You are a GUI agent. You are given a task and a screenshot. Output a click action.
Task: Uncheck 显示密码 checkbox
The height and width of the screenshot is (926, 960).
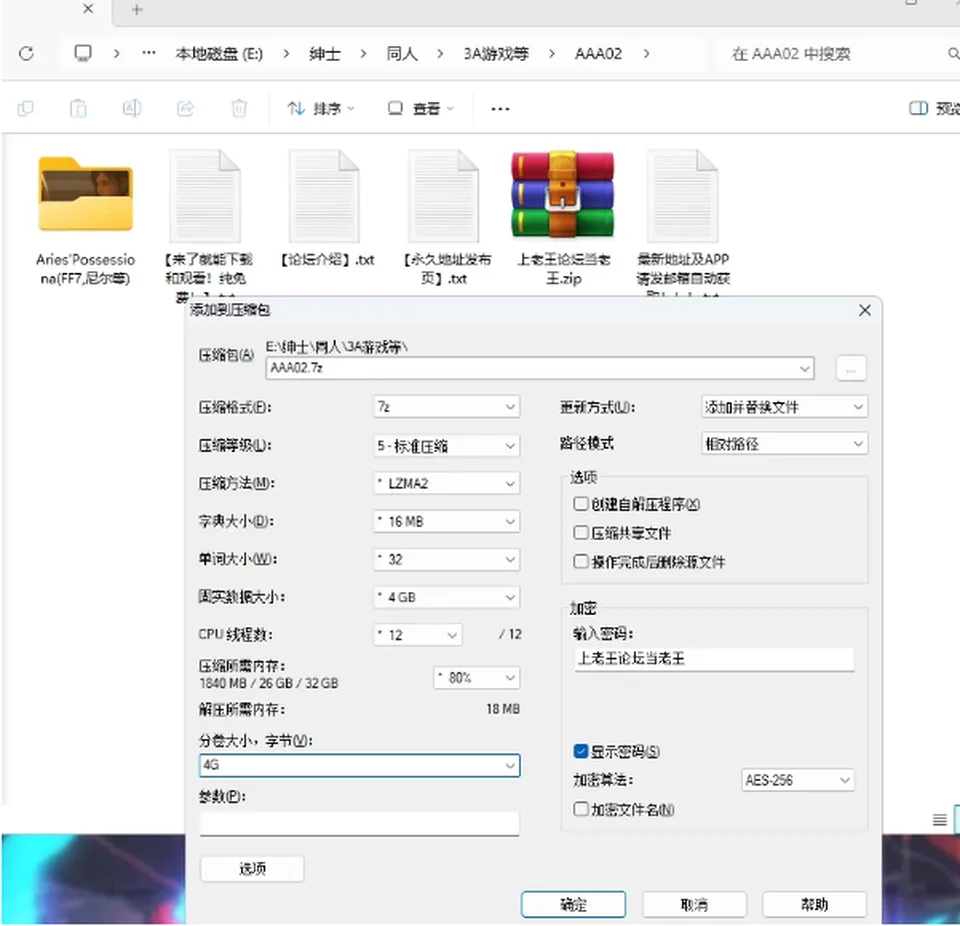point(580,751)
